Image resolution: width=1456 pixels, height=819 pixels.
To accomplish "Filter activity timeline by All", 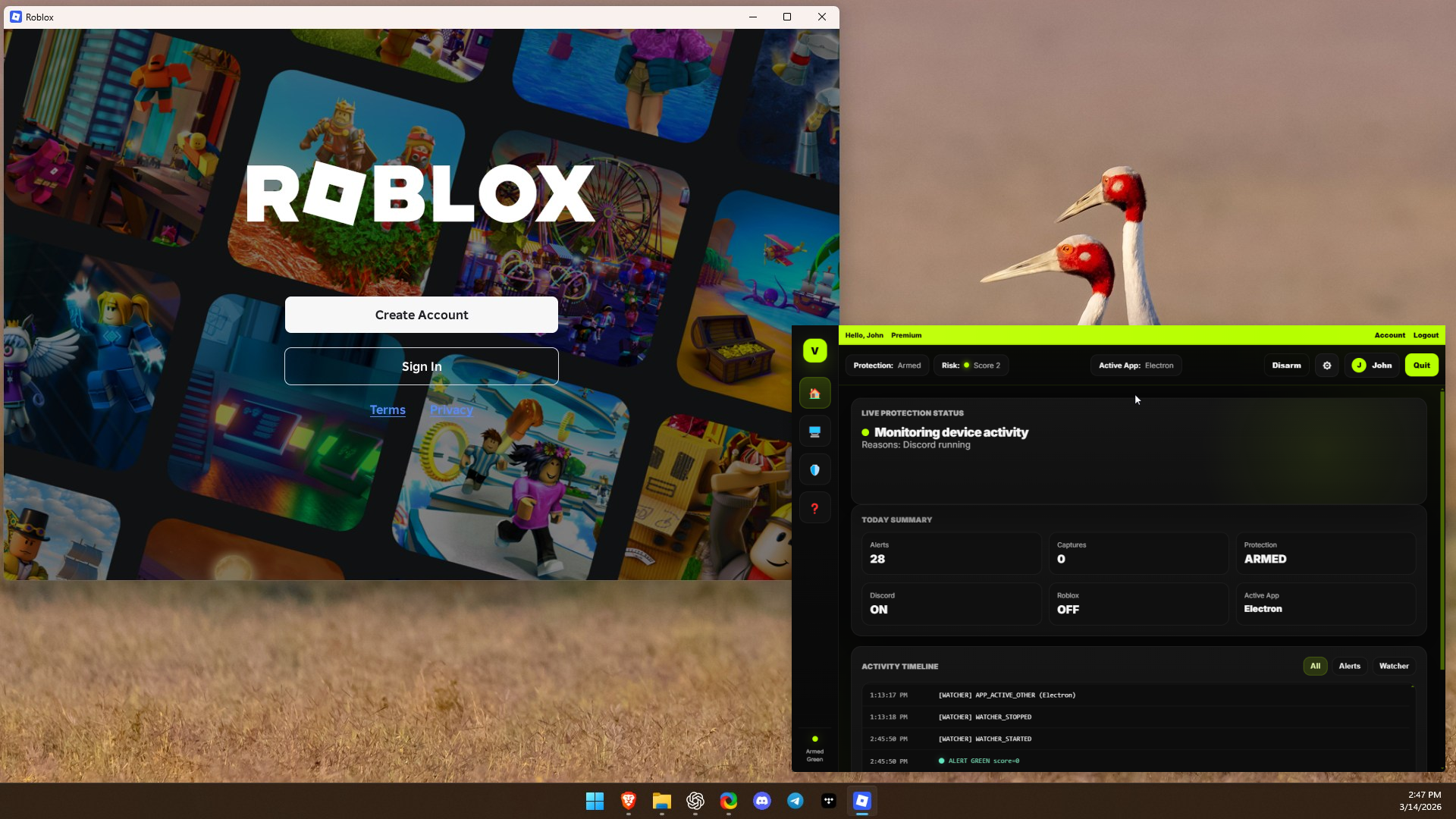I will pos(1315,666).
